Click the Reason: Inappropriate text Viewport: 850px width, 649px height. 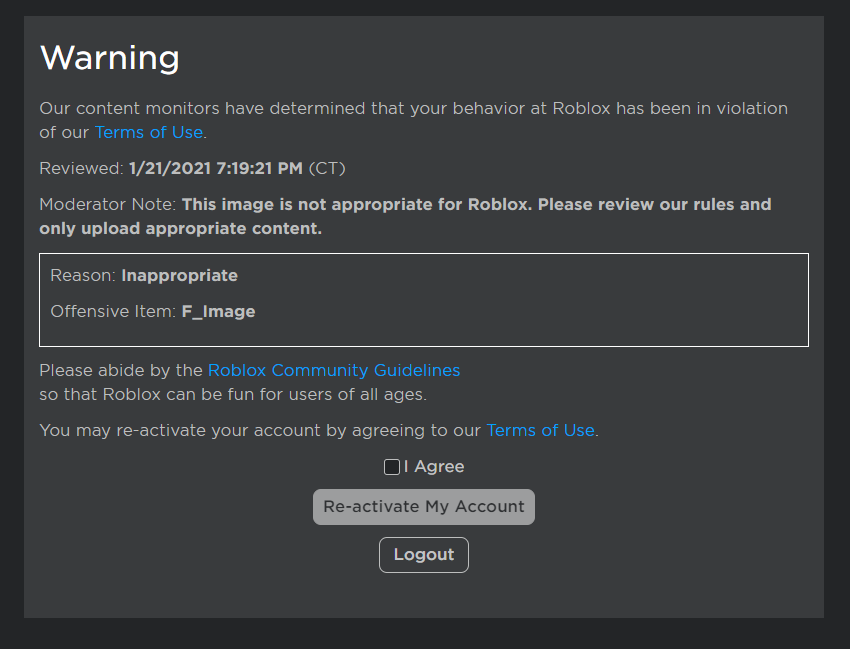pos(144,276)
